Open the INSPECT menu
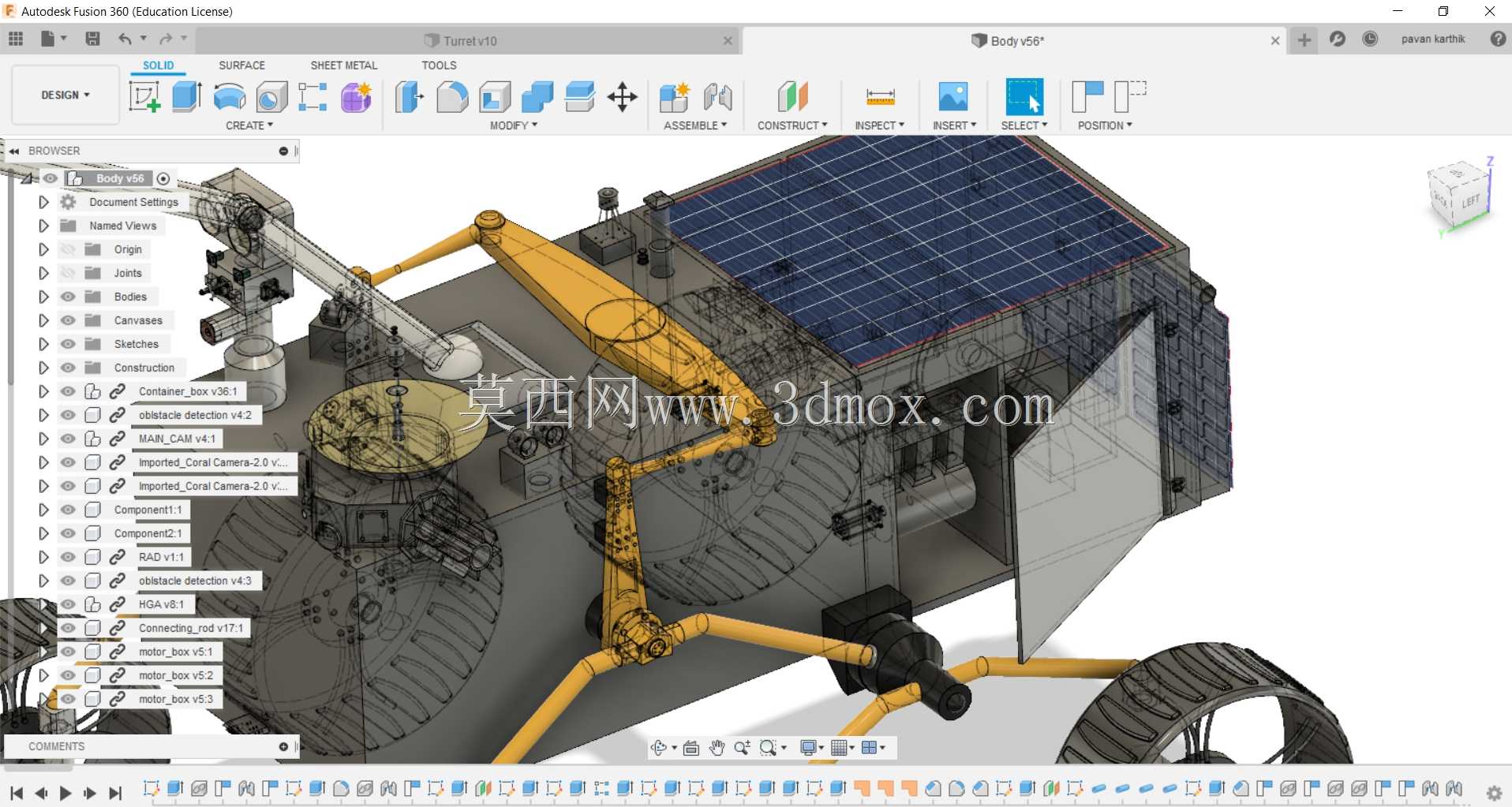1512x807 pixels. (x=880, y=125)
